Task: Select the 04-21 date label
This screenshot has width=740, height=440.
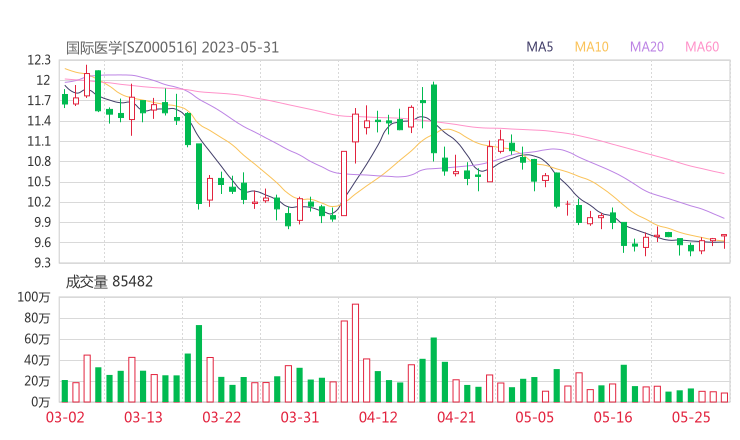Action: click(456, 418)
